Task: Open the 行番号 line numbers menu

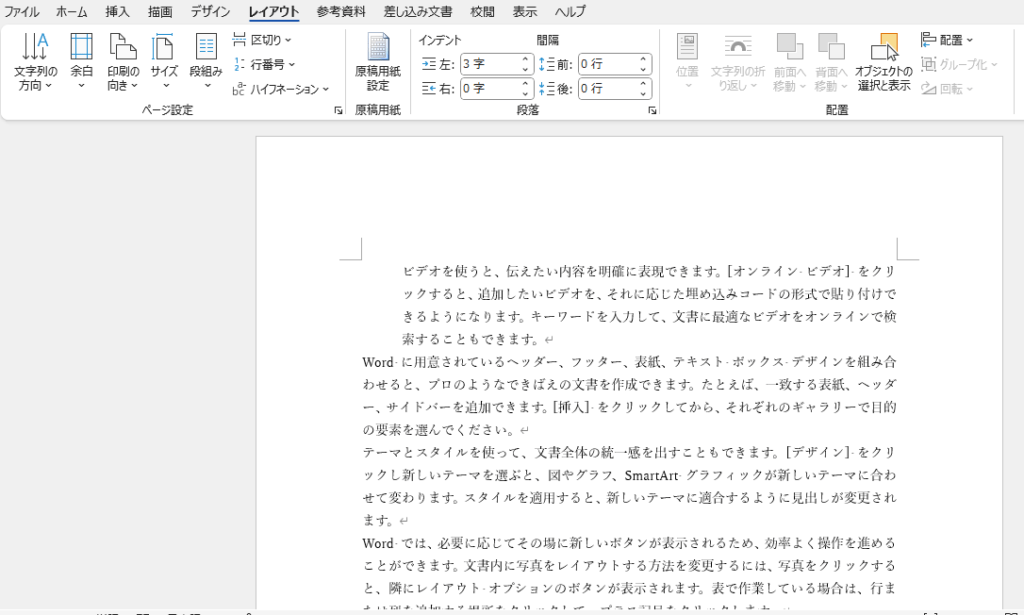Action: point(264,64)
